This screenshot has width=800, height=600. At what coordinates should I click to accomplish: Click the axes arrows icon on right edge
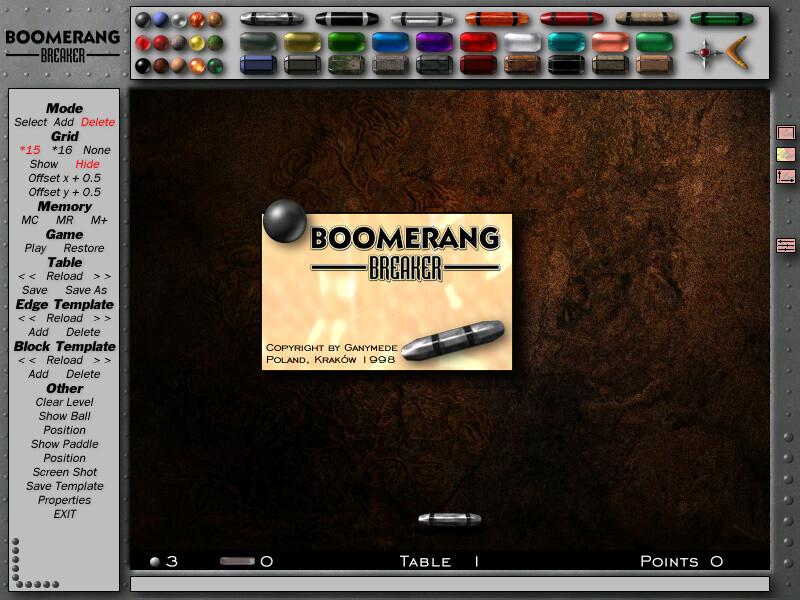coord(786,177)
